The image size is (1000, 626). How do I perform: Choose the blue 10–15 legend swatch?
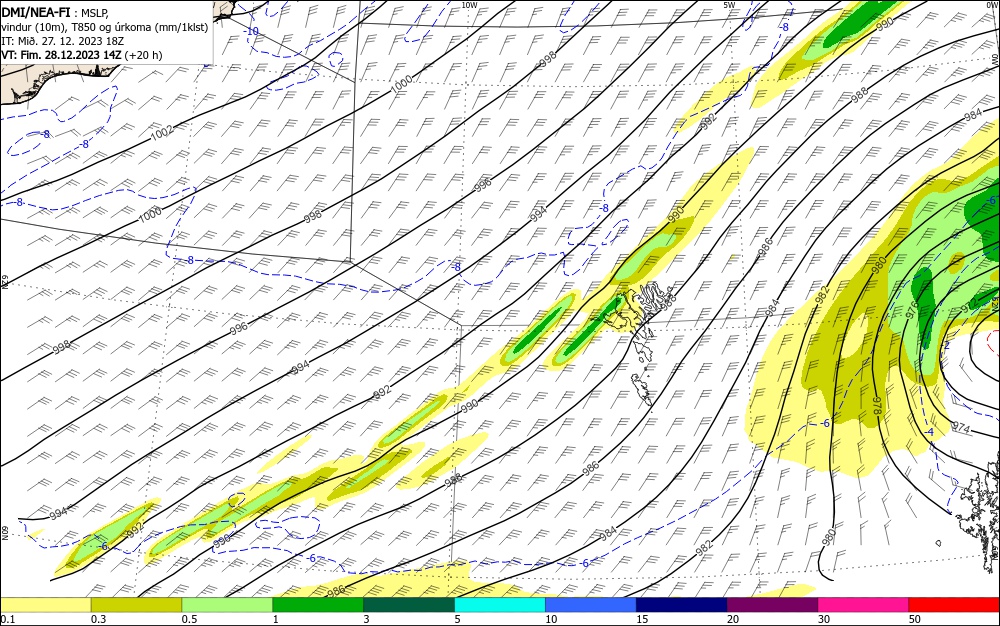(x=591, y=605)
